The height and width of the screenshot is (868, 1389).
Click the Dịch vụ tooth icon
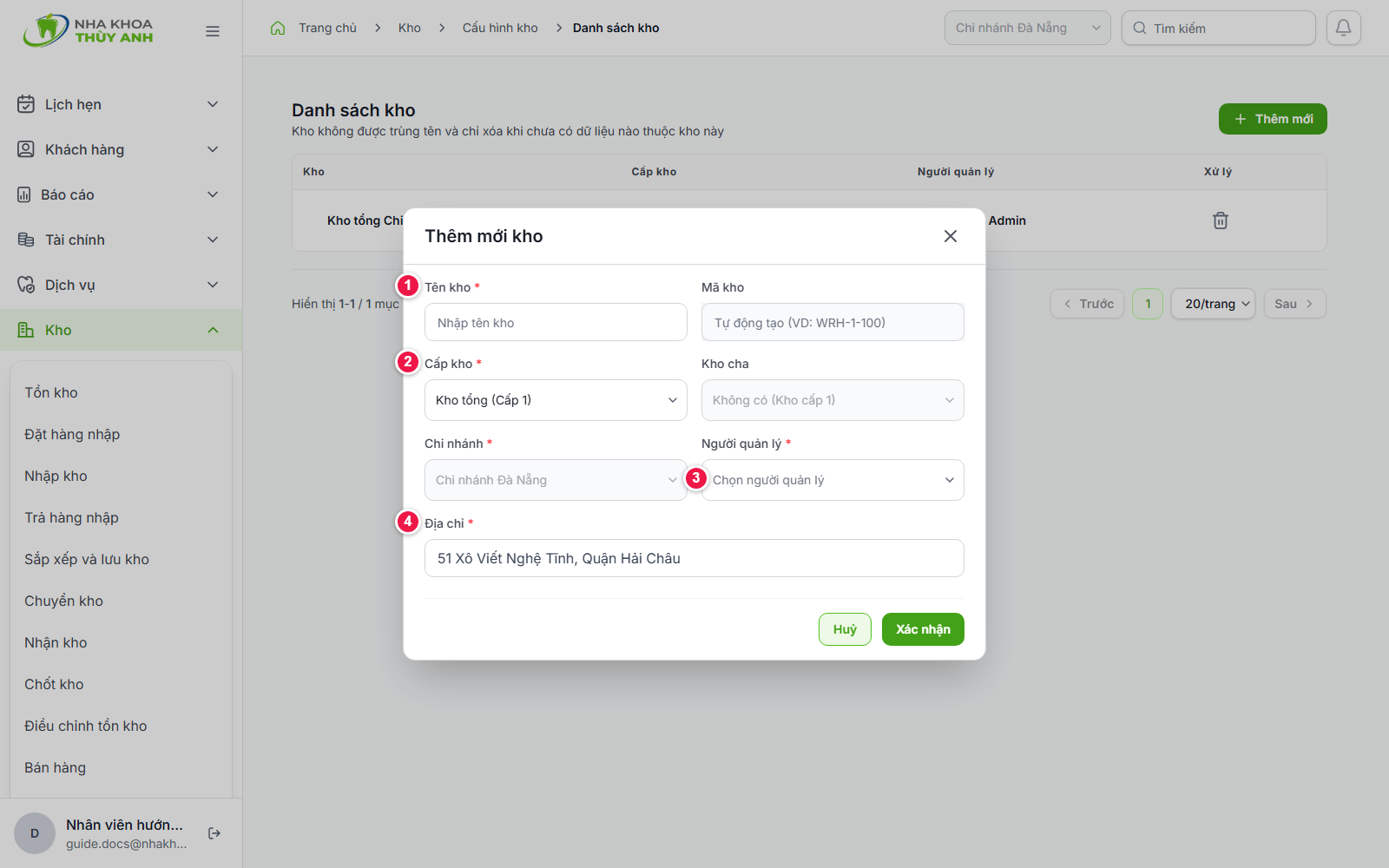click(x=26, y=285)
